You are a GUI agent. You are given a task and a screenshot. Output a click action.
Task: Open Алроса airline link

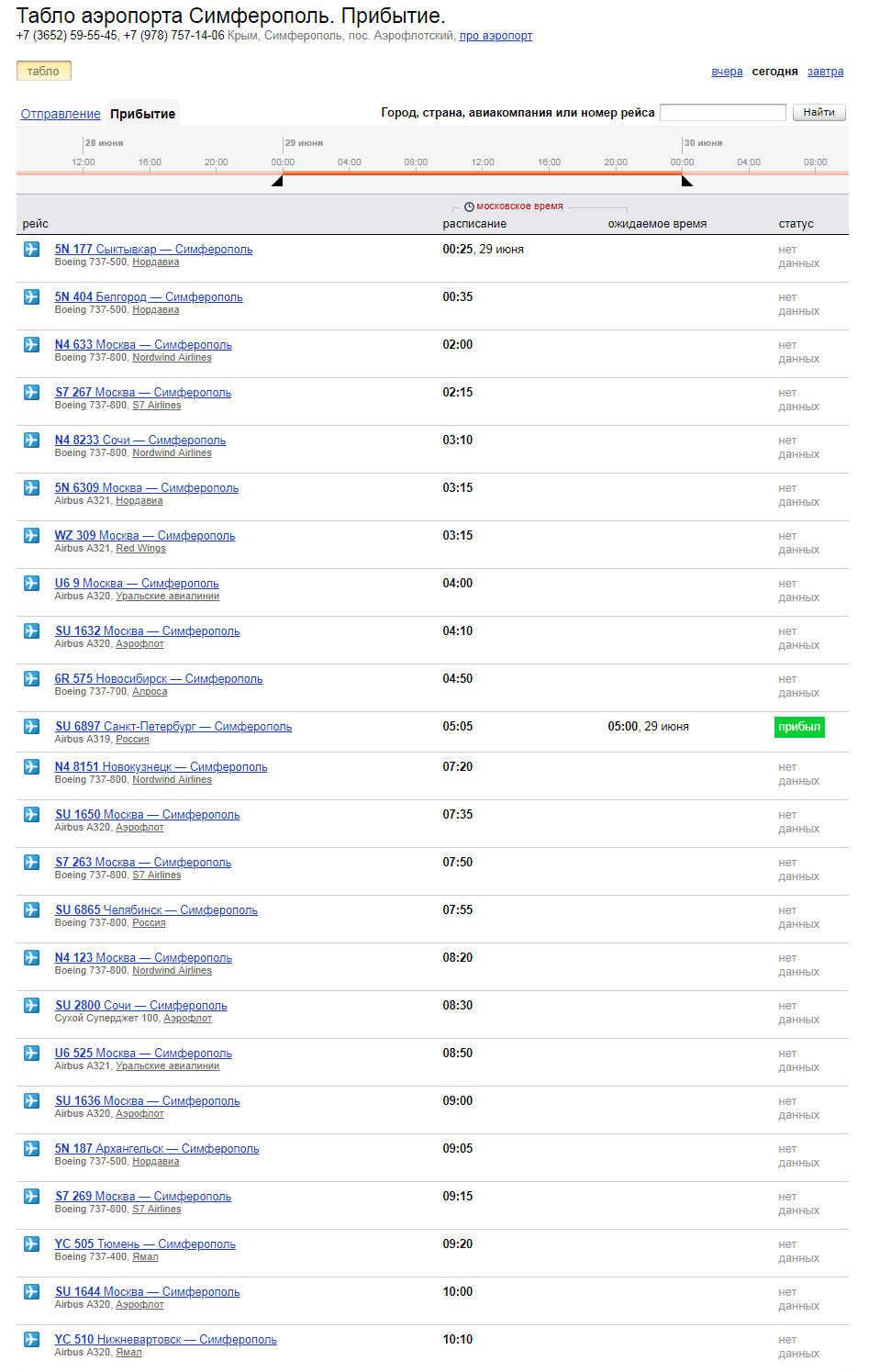point(150,692)
